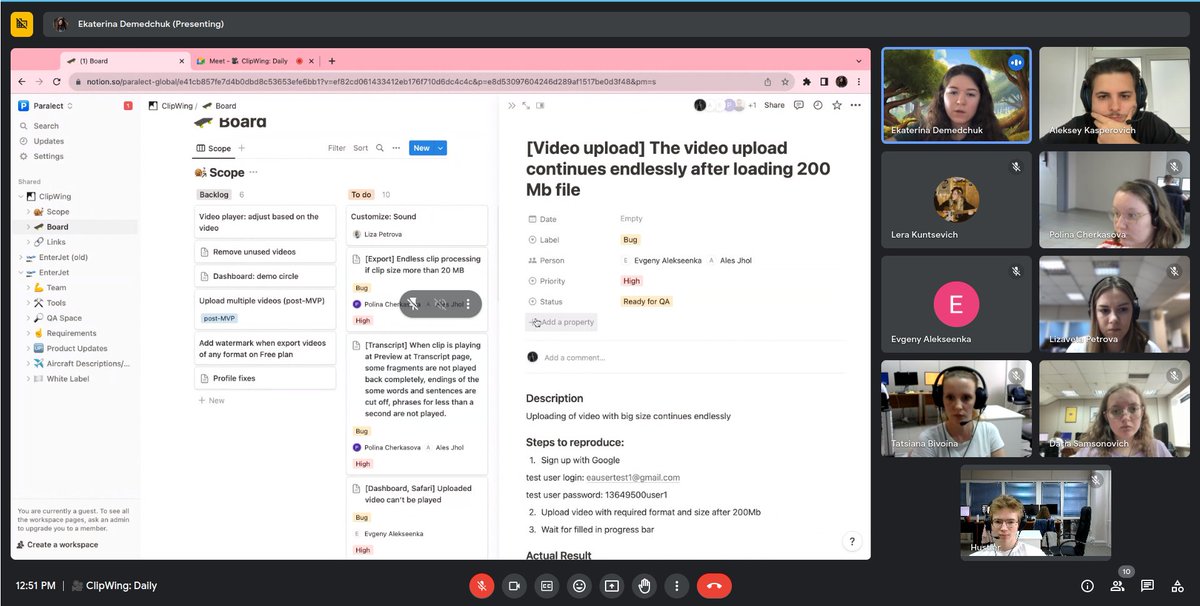This screenshot has height=606, width=1200.
Task: Open the Meet chat icon
Action: [1147, 586]
